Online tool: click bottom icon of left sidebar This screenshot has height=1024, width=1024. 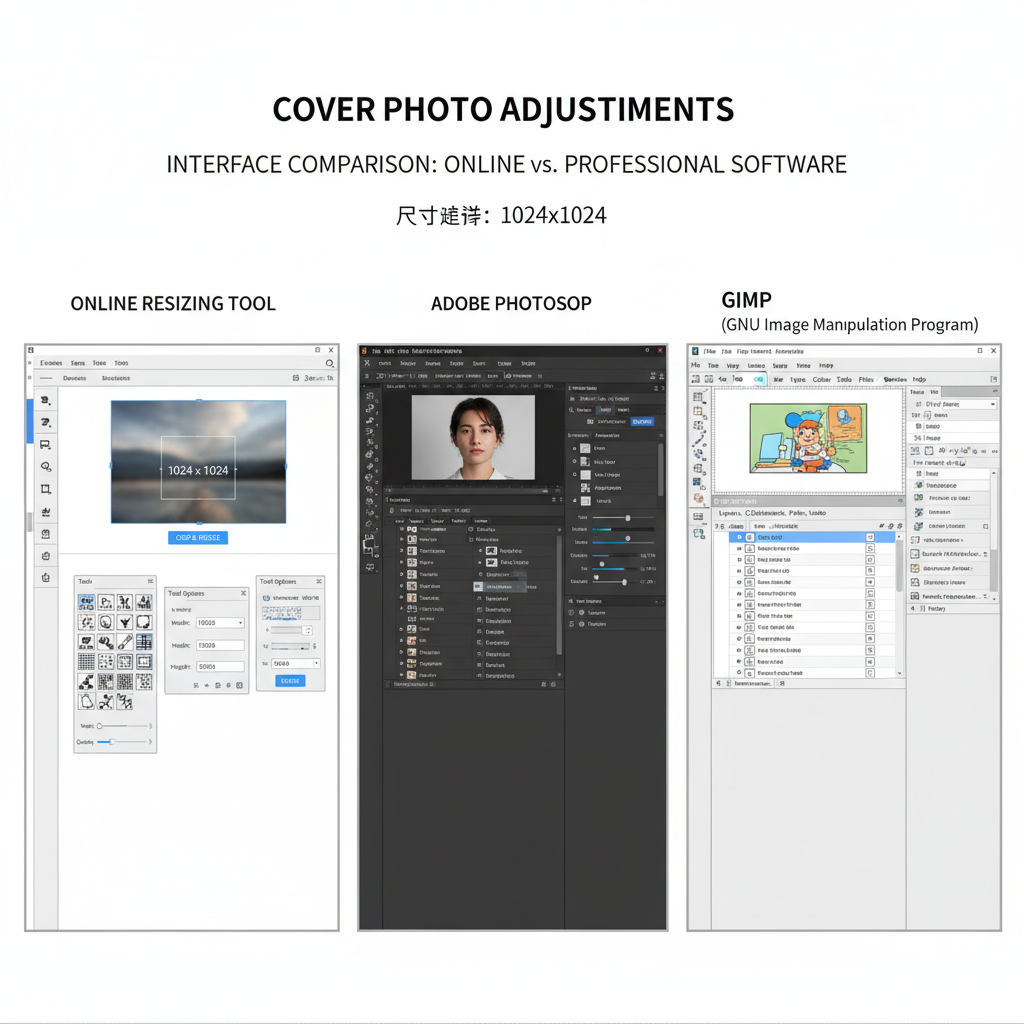[x=46, y=577]
